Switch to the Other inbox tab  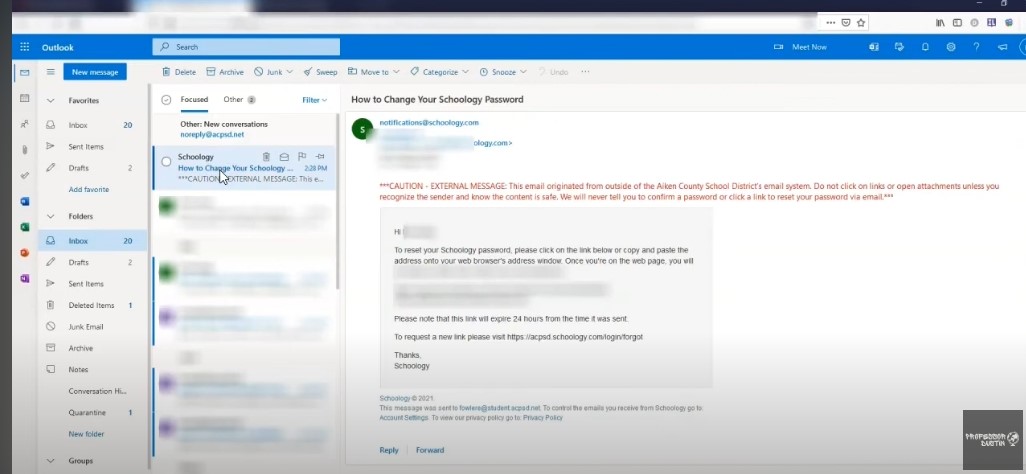click(x=239, y=100)
